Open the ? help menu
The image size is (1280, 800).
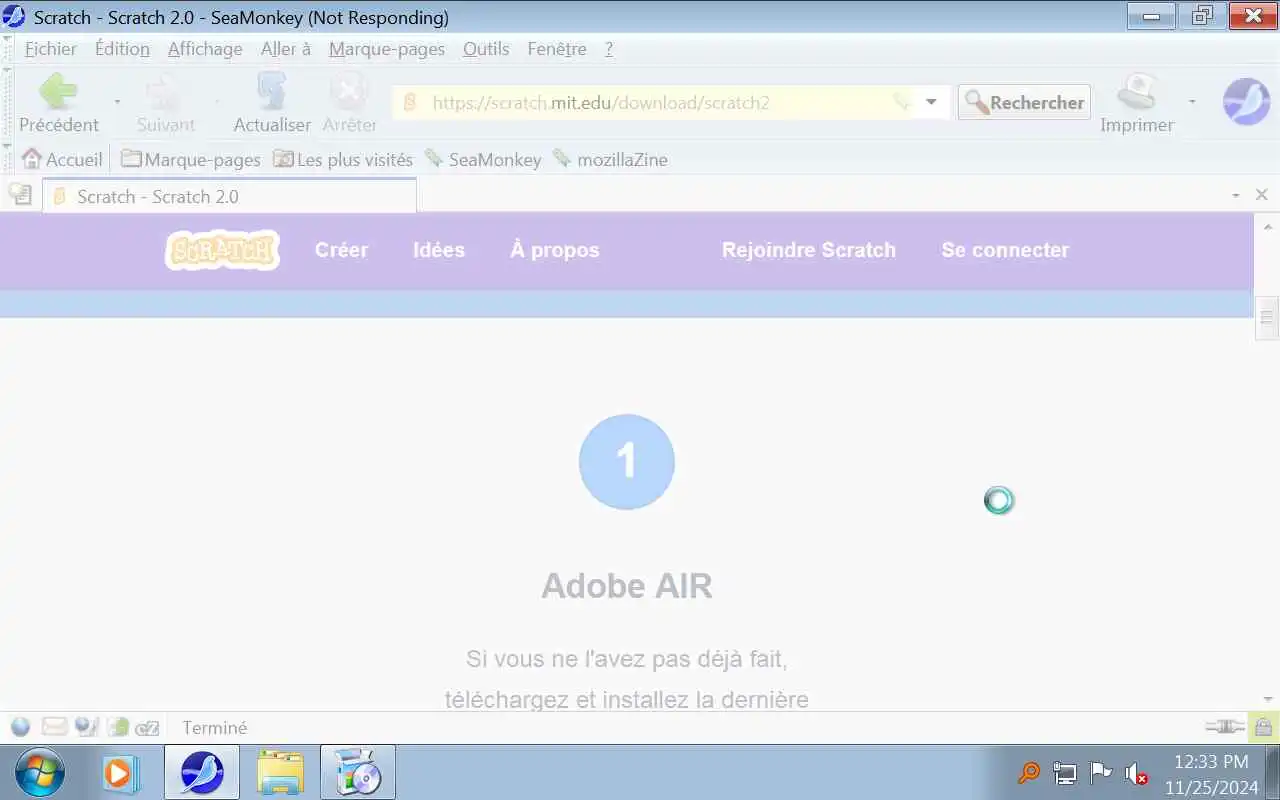609,49
